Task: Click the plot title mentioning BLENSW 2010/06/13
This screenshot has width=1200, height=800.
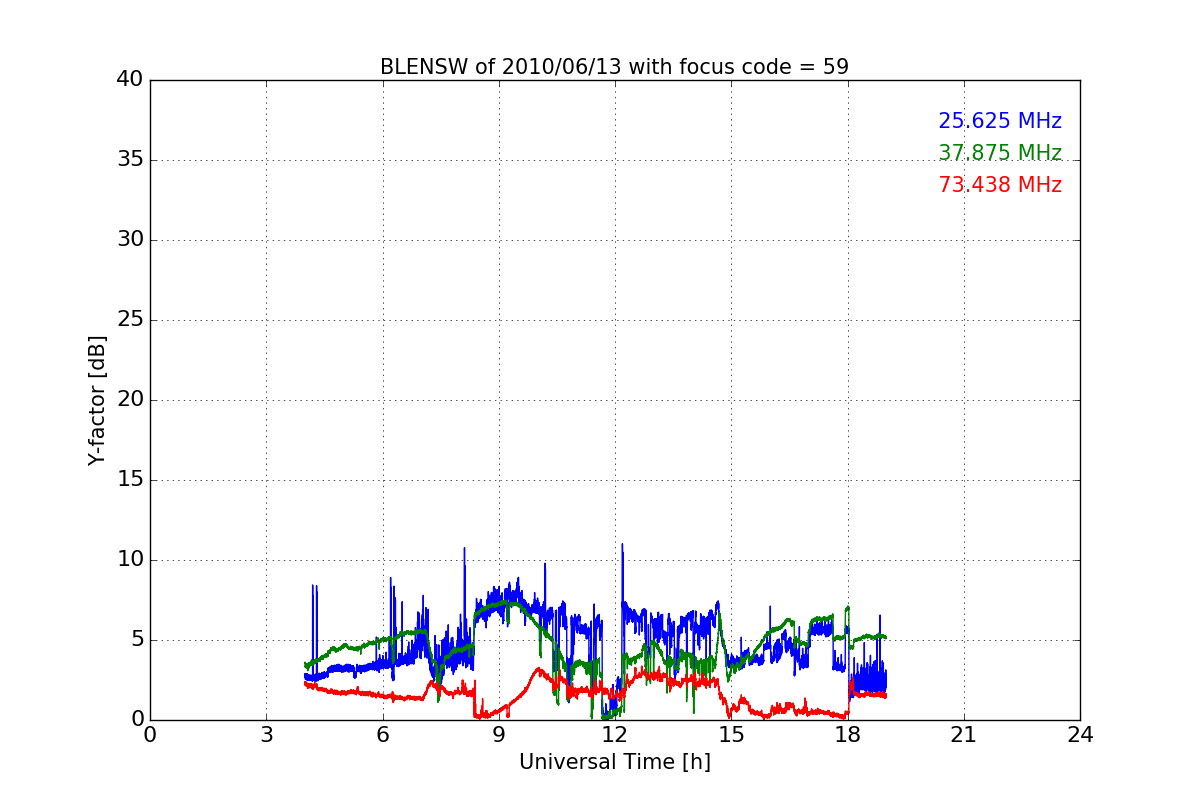Action: 614,67
